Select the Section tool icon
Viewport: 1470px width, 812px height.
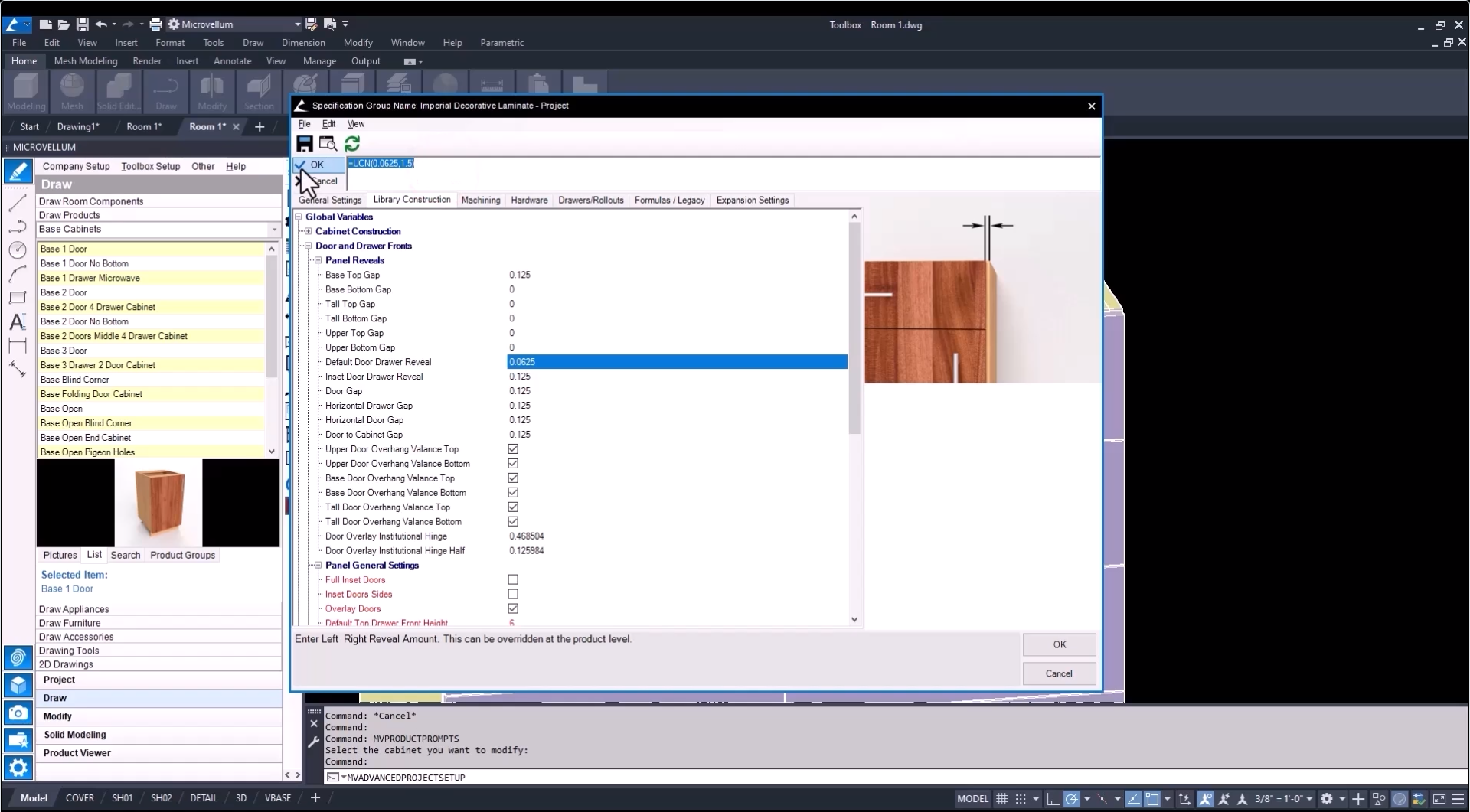(x=260, y=88)
